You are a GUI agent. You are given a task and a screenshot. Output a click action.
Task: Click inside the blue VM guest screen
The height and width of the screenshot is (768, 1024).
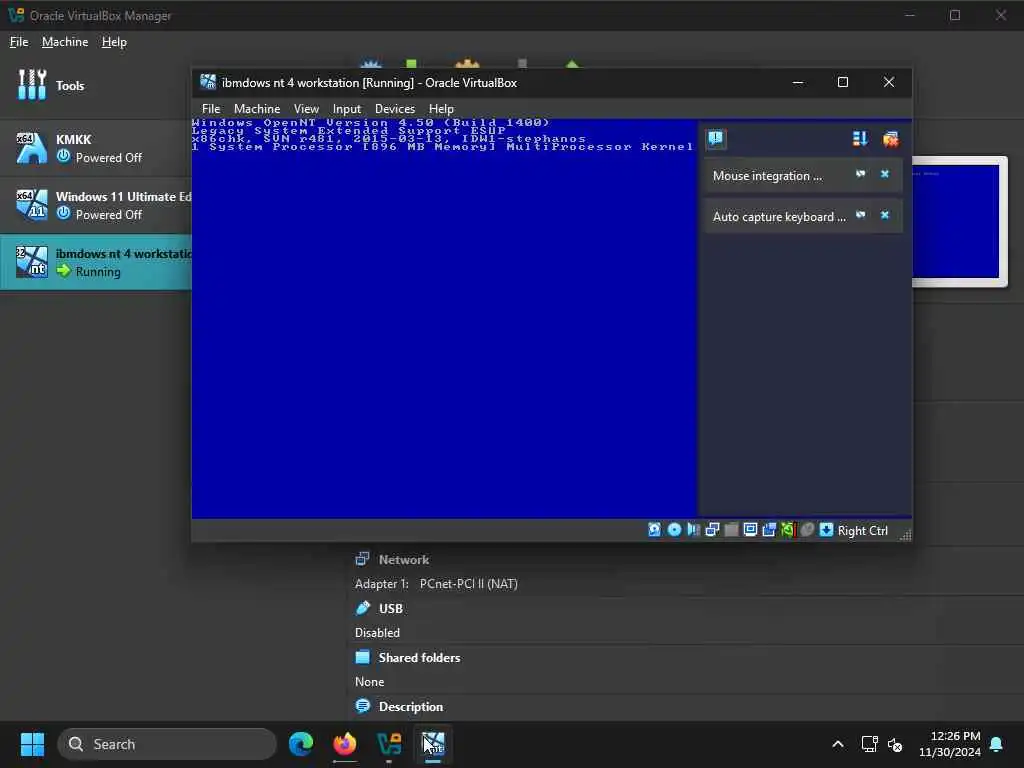(444, 318)
